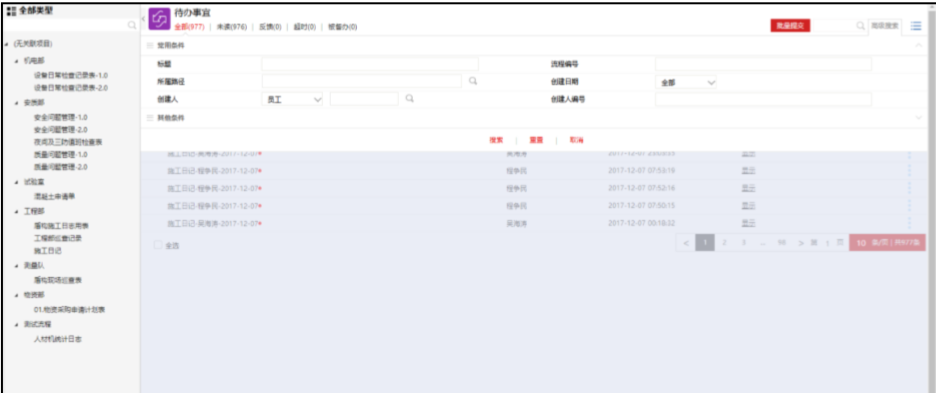Screen dimensions: 936x393
Task: Focus the 流程编号 input field
Action: tap(763, 64)
